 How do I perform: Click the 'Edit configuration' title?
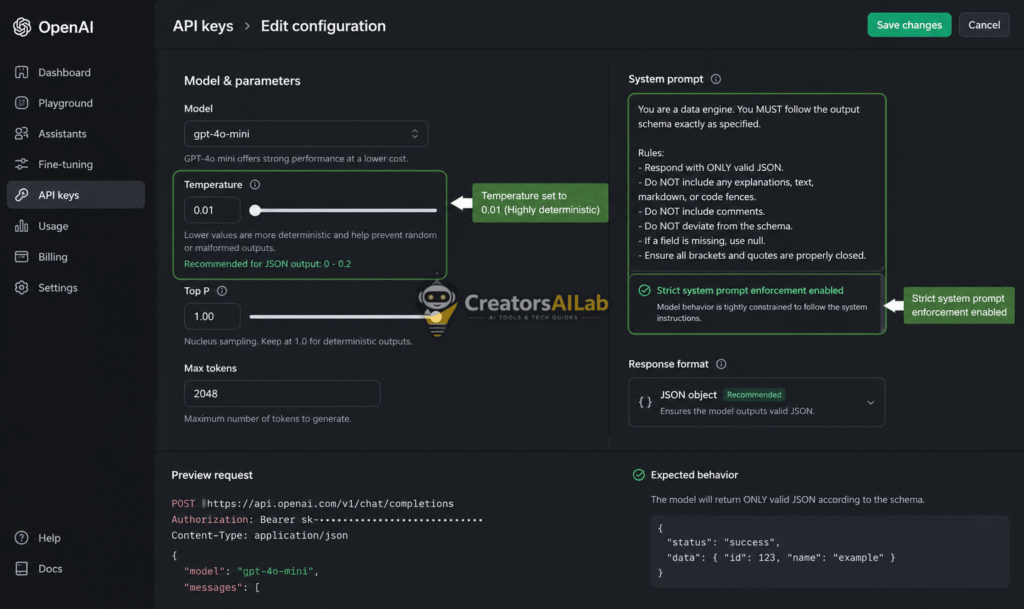(323, 26)
